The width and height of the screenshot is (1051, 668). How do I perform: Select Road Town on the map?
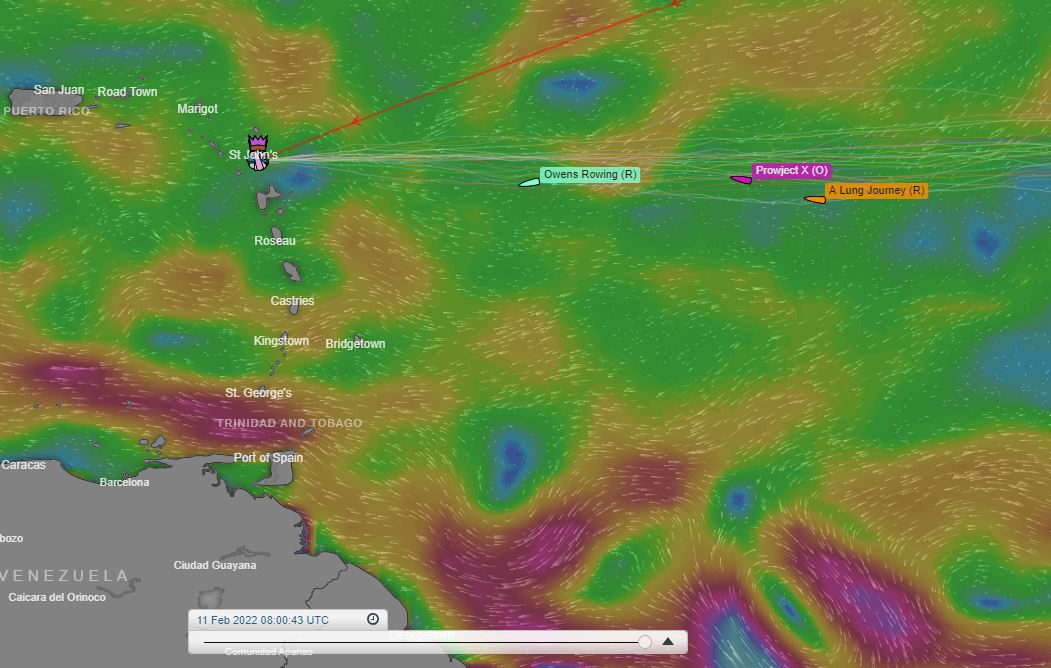tap(127, 91)
